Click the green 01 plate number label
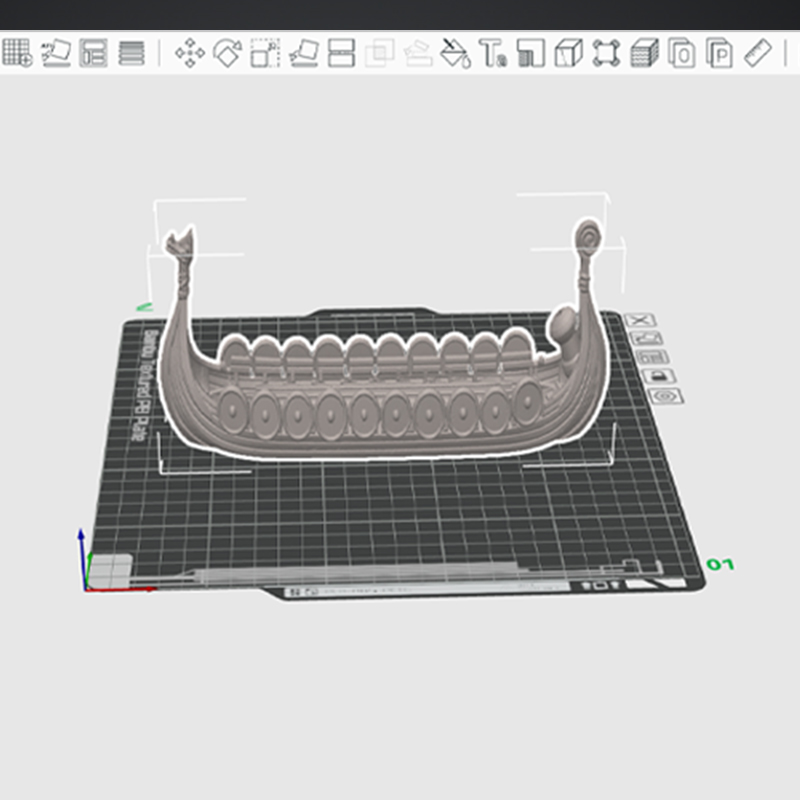This screenshot has width=800, height=800. point(720,564)
